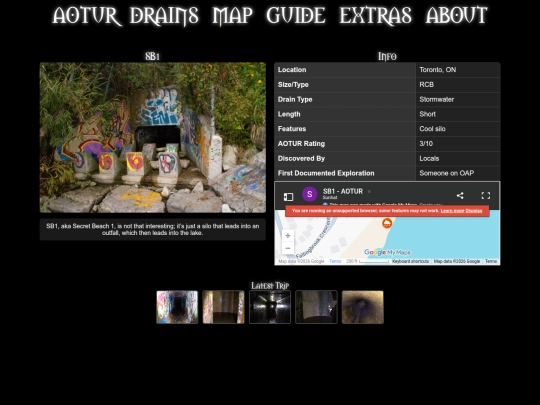Open the About page
540x405 pixels.
click(x=457, y=15)
